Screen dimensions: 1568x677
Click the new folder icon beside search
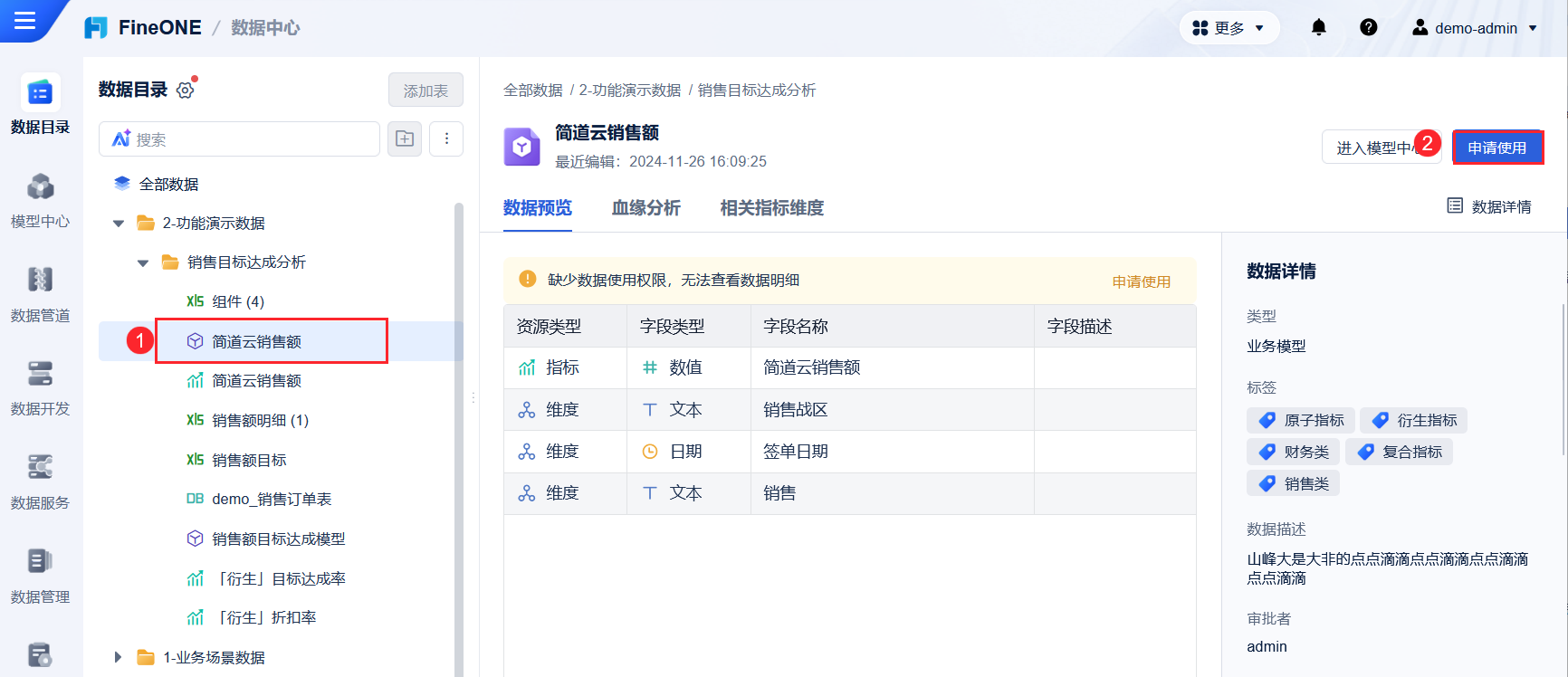click(x=405, y=139)
